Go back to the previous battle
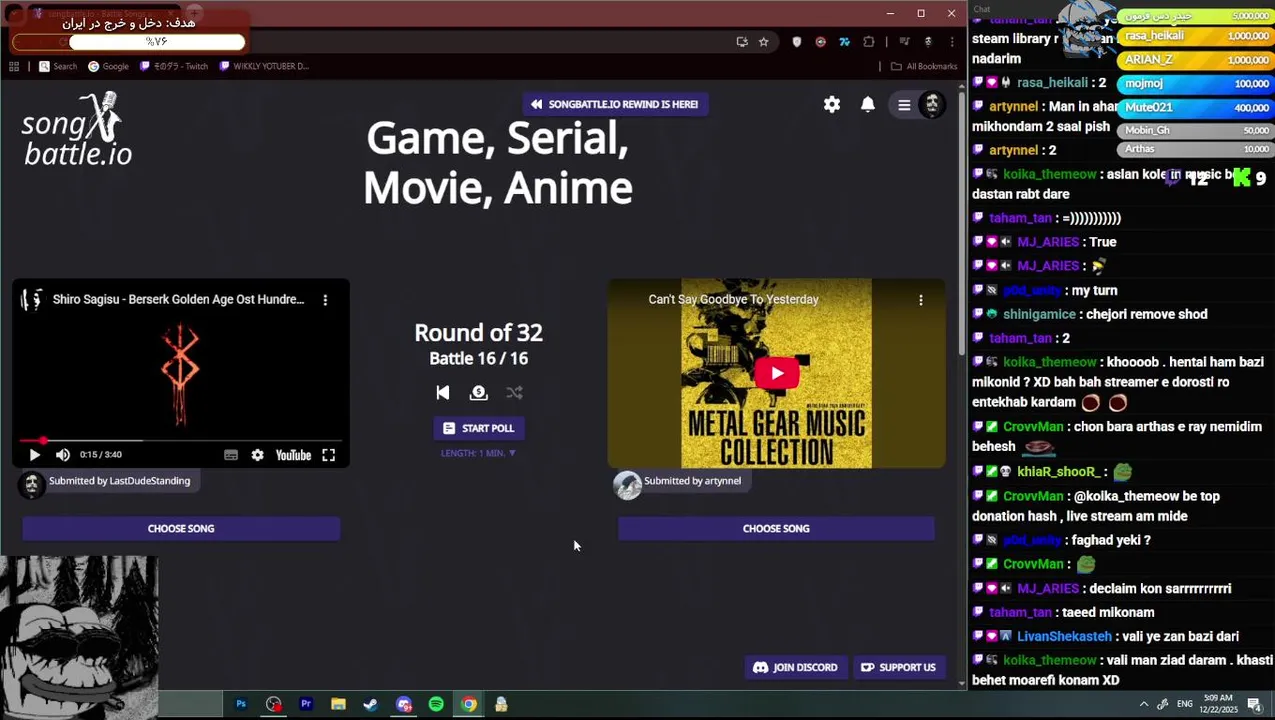 click(x=443, y=393)
